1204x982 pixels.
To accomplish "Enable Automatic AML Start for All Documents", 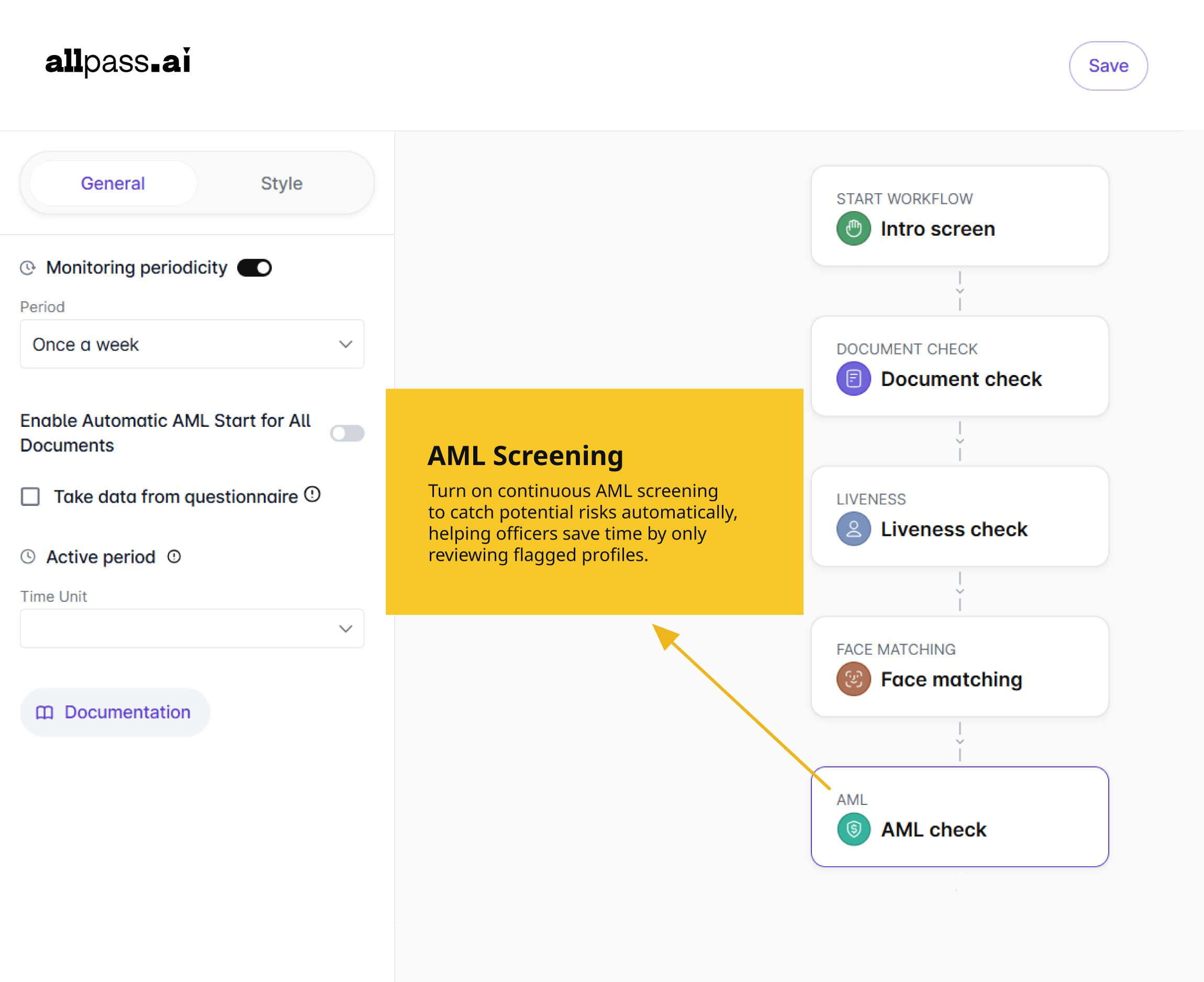I will tap(347, 433).
